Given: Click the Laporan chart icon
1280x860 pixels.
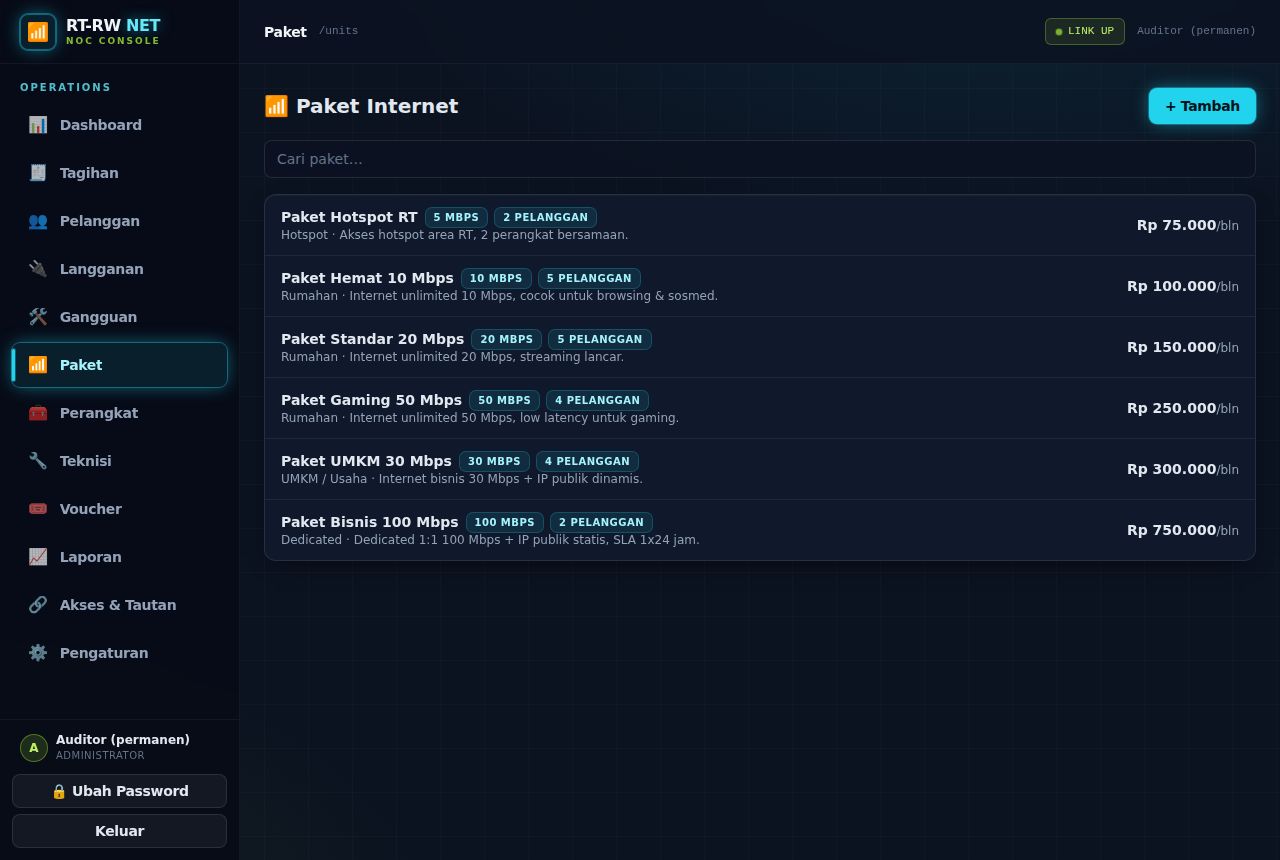Looking at the screenshot, I should click(38, 557).
